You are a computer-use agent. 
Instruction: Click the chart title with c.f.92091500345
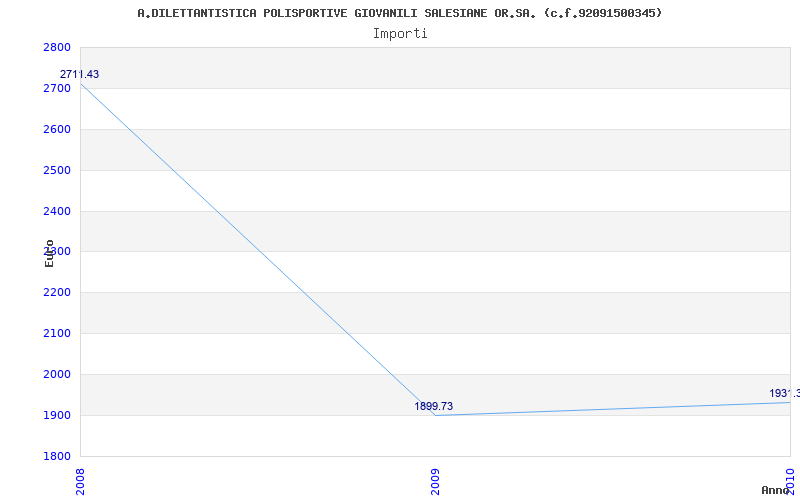click(x=399, y=13)
